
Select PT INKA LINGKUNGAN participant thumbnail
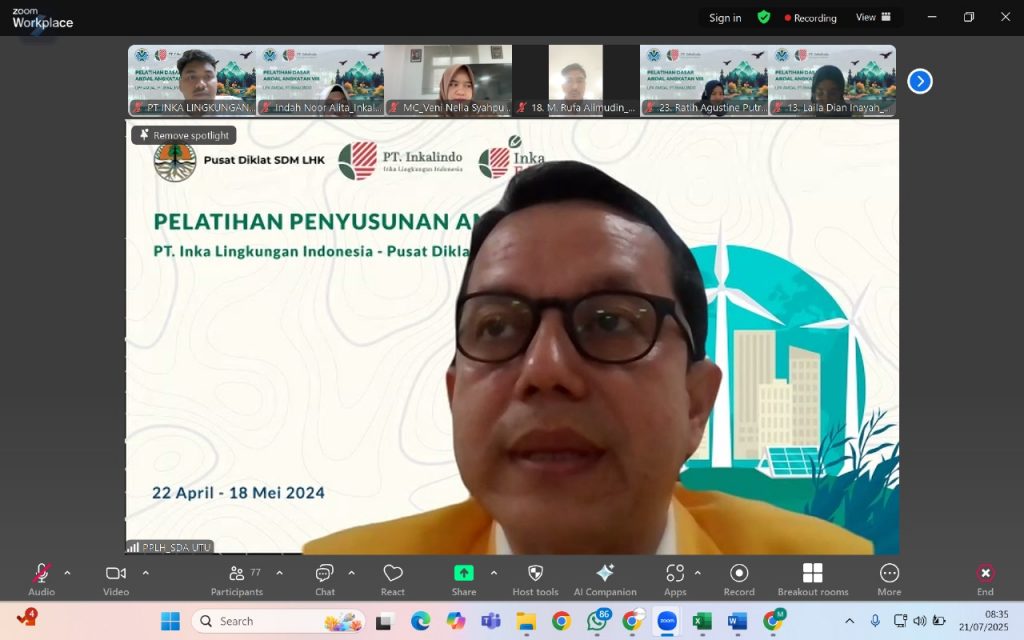192,80
